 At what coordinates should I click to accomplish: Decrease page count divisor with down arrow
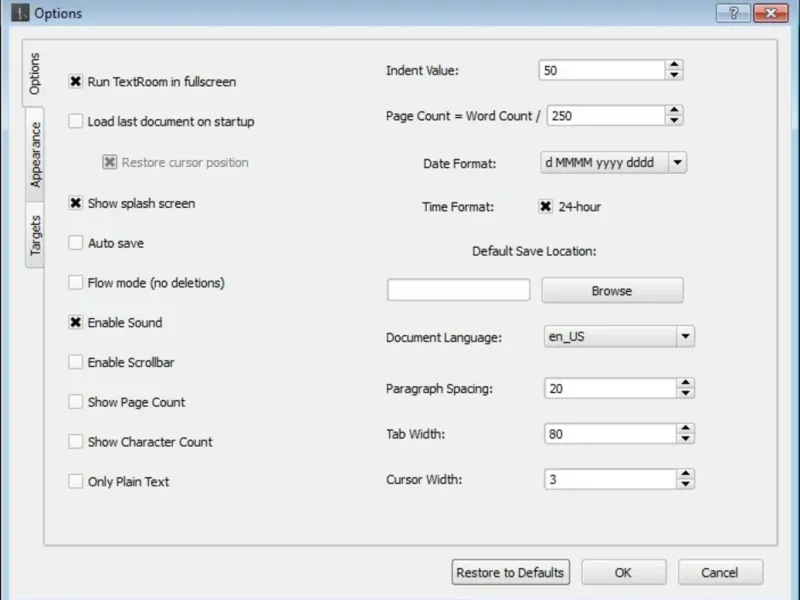pyautogui.click(x=674, y=120)
